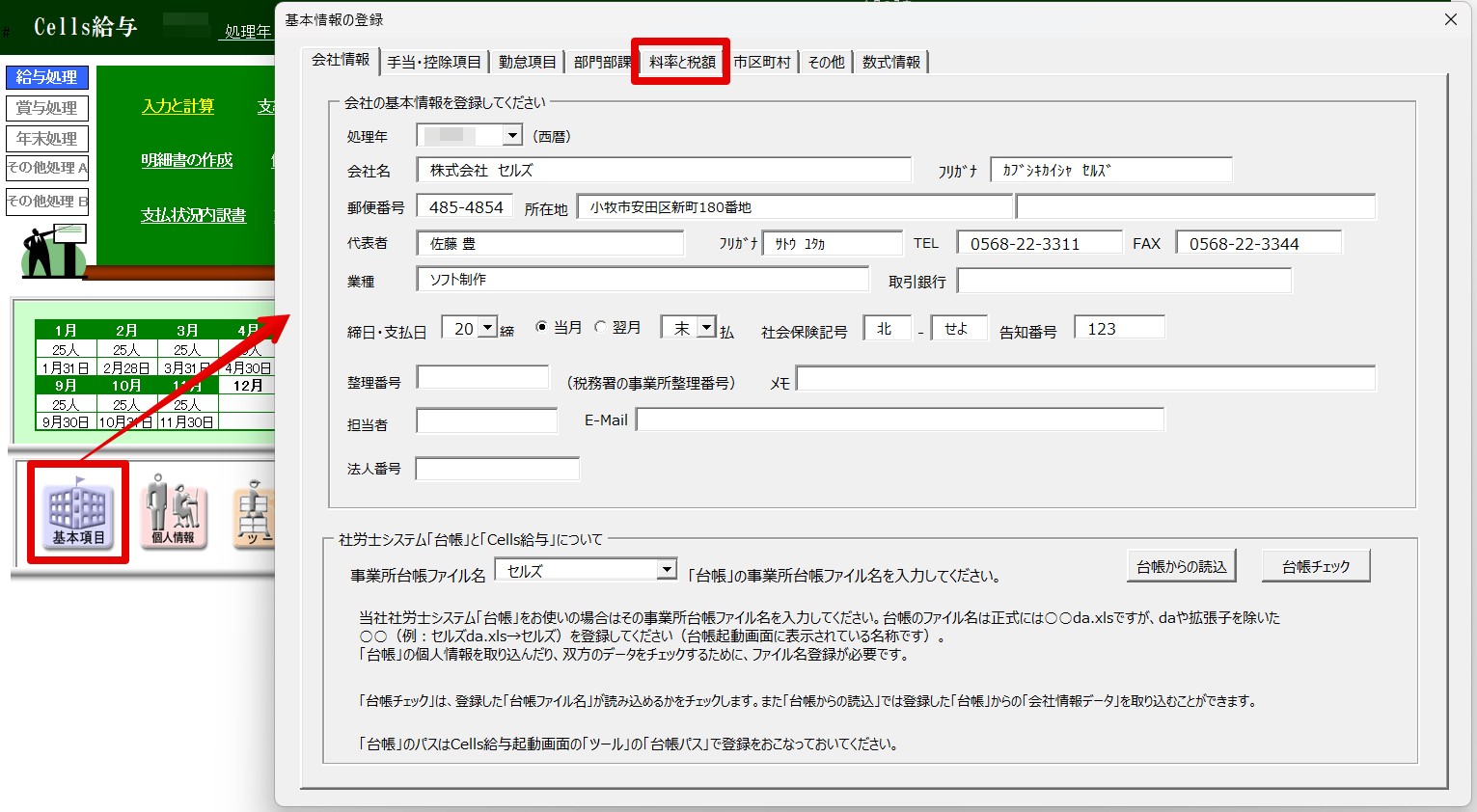Image resolution: width=1477 pixels, height=812 pixels.
Task: Expand the 事業所台帳ファイル名 dropdown
Action: coord(667,570)
